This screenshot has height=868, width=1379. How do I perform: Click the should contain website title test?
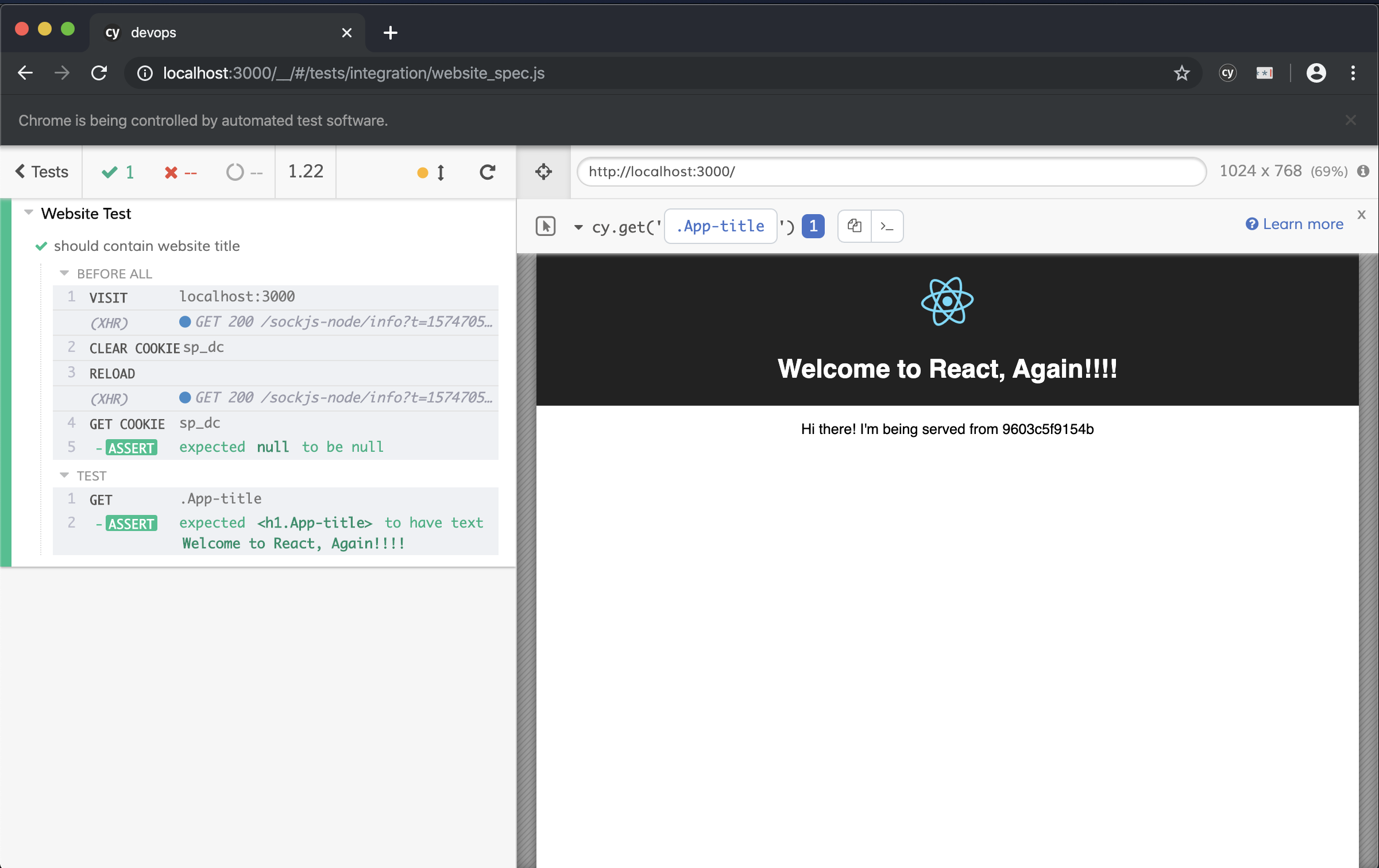coord(148,245)
